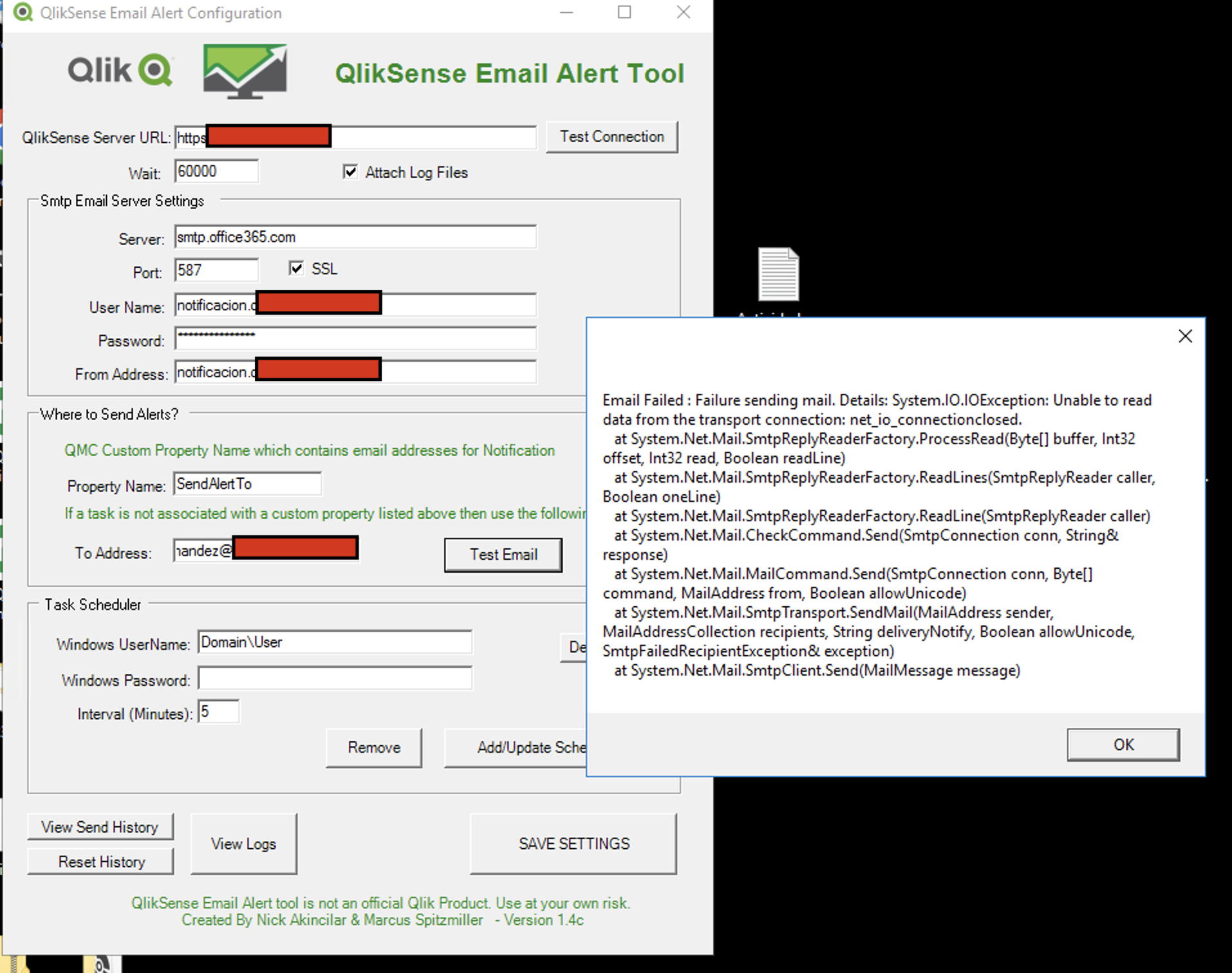Click the SAVE SETTINGS button
Screen dimensions: 1232x973
coord(574,844)
